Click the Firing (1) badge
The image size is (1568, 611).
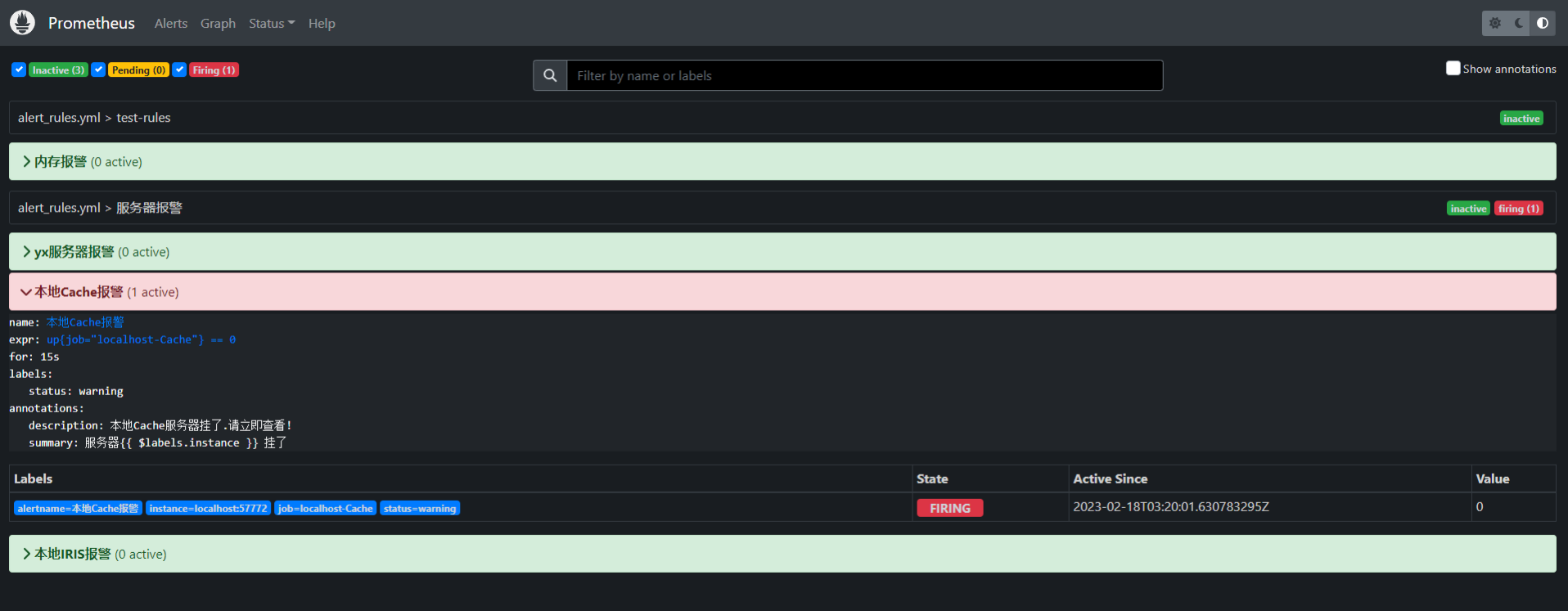(214, 70)
